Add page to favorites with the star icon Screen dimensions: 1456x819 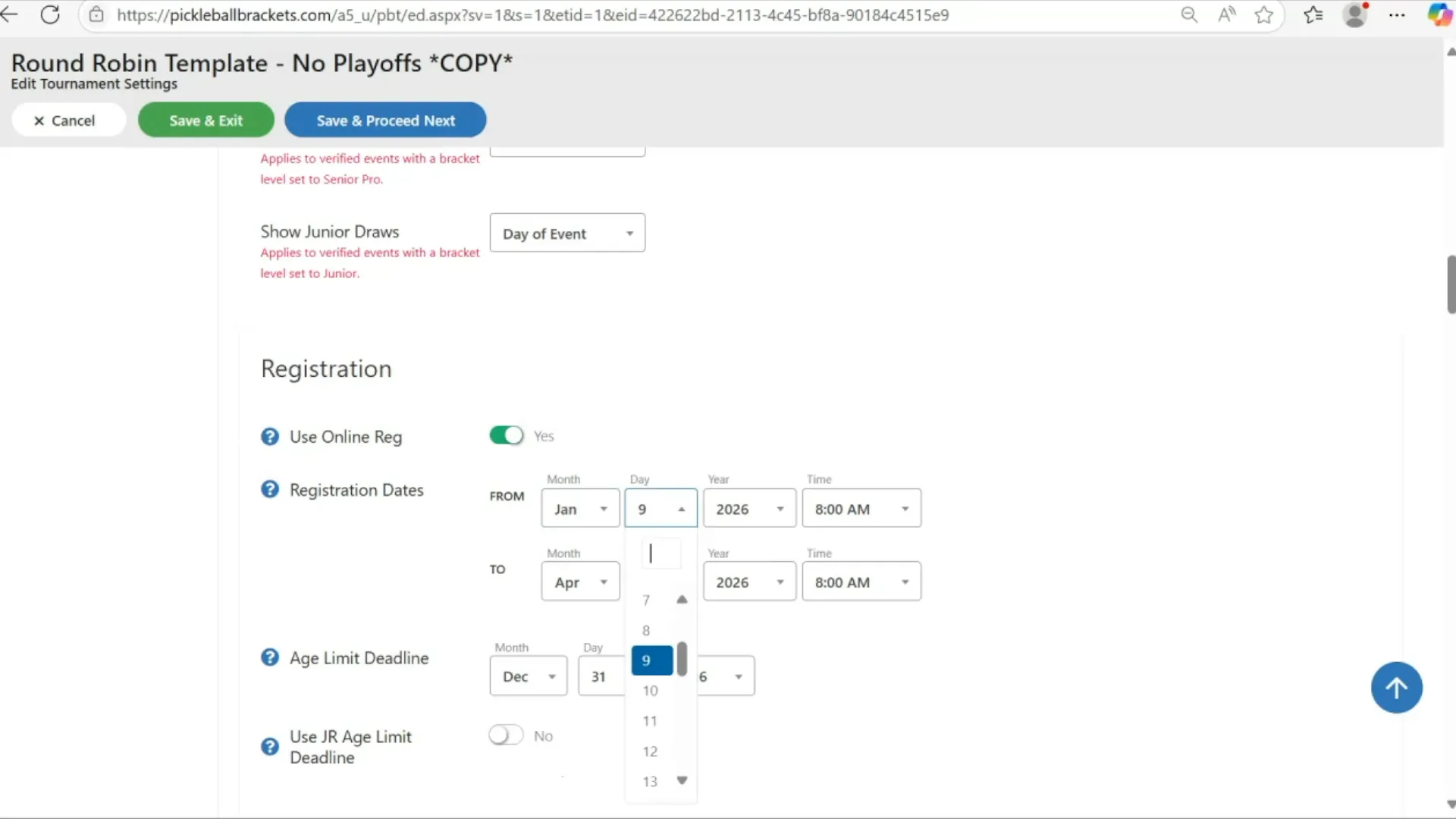[x=1263, y=14]
